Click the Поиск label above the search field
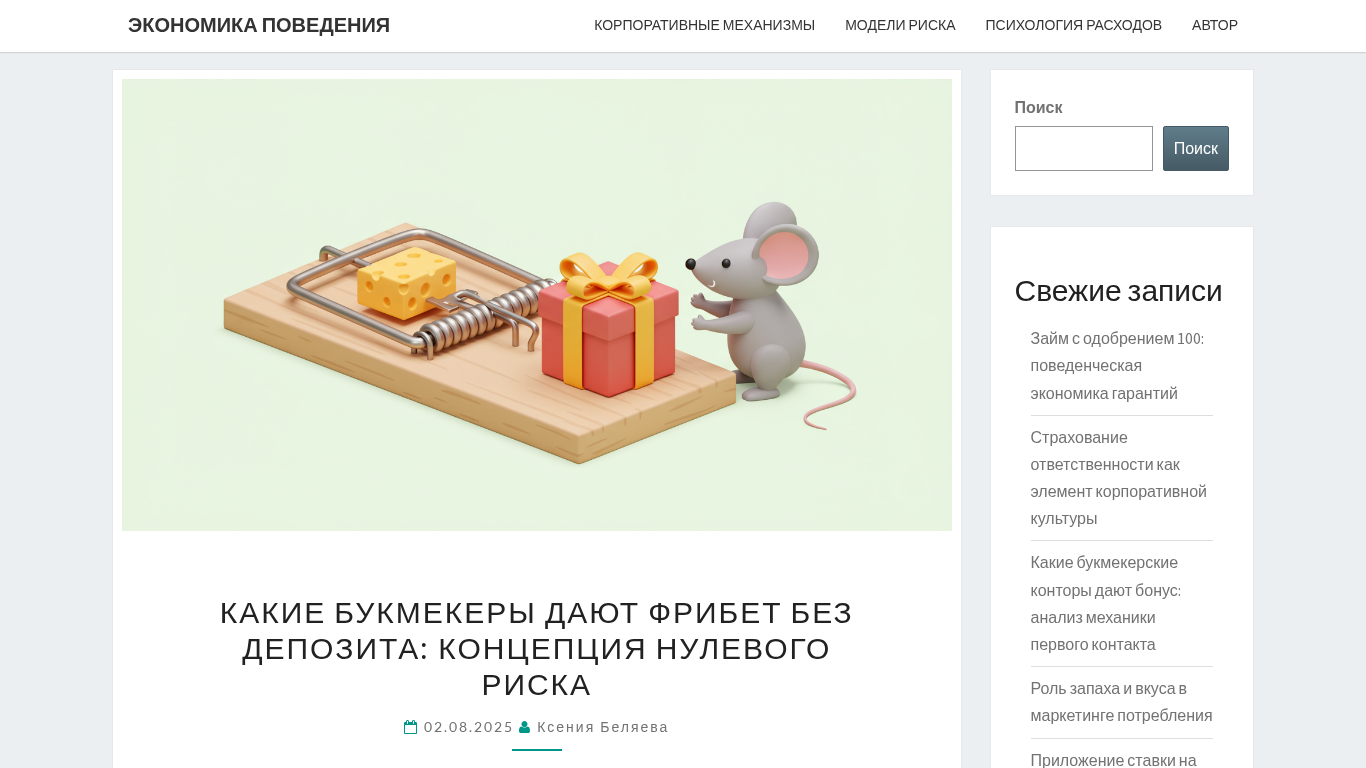 tap(1038, 107)
